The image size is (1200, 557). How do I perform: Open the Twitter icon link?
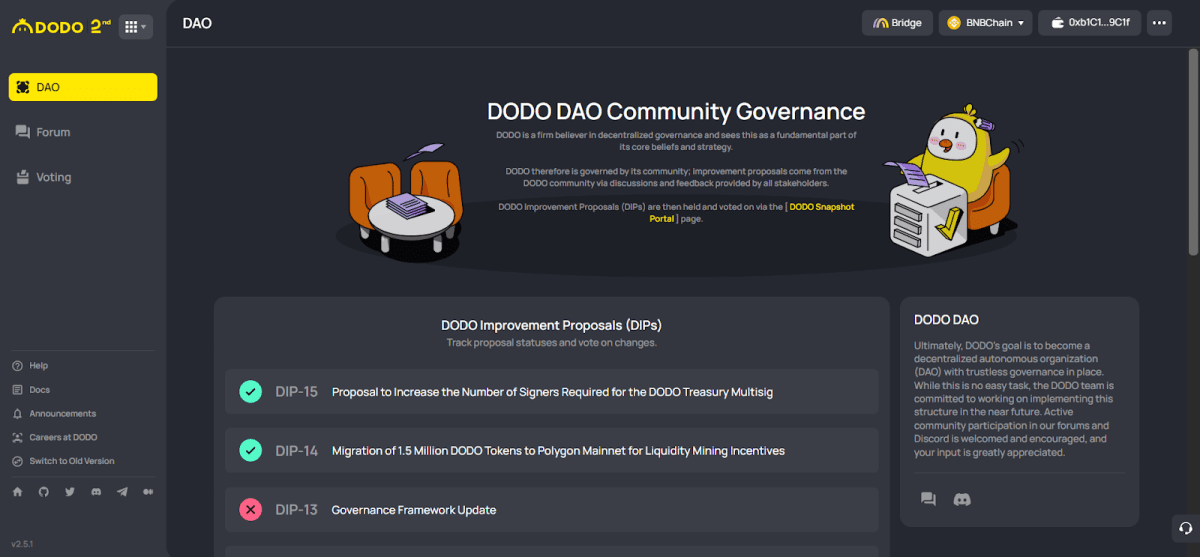click(x=70, y=492)
